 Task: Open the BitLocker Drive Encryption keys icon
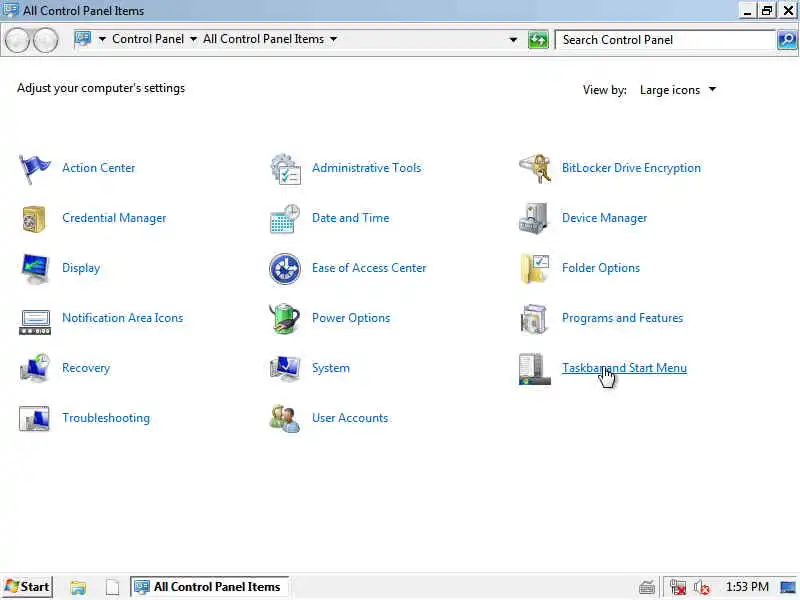535,168
